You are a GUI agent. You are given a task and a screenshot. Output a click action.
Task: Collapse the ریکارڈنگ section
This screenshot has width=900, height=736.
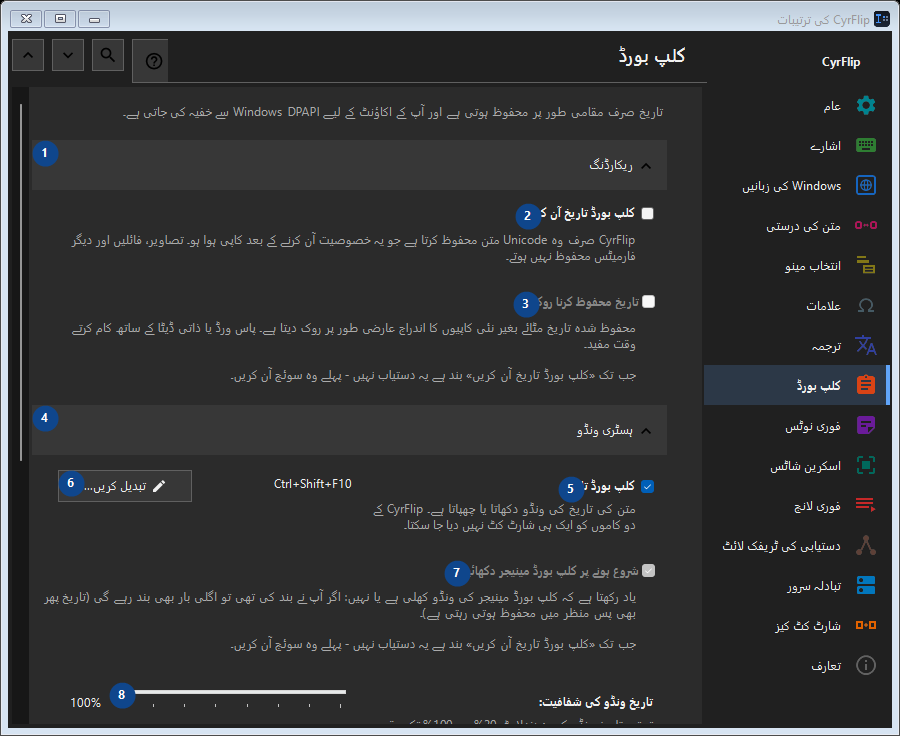click(350, 165)
